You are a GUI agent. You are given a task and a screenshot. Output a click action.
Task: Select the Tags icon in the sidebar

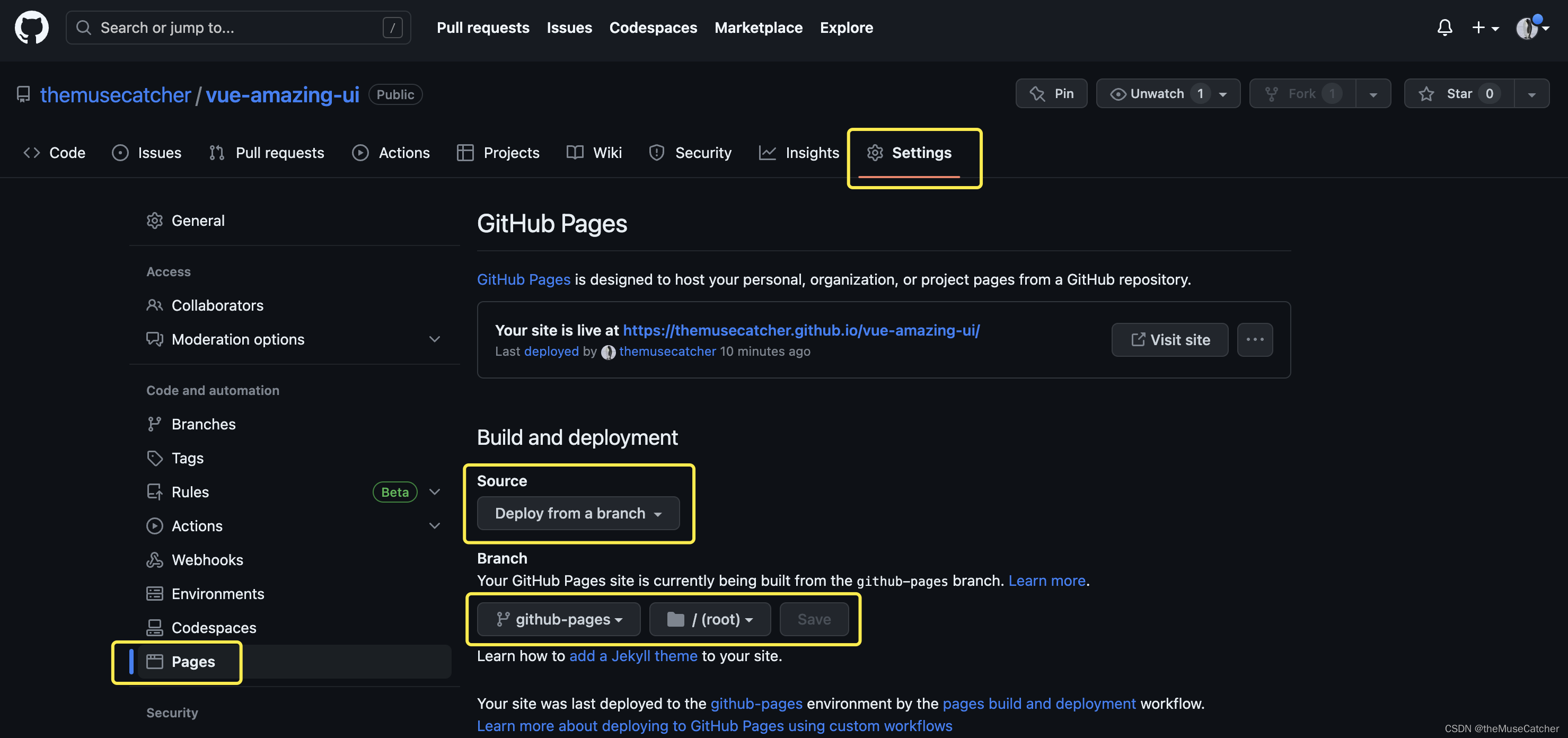click(x=155, y=458)
